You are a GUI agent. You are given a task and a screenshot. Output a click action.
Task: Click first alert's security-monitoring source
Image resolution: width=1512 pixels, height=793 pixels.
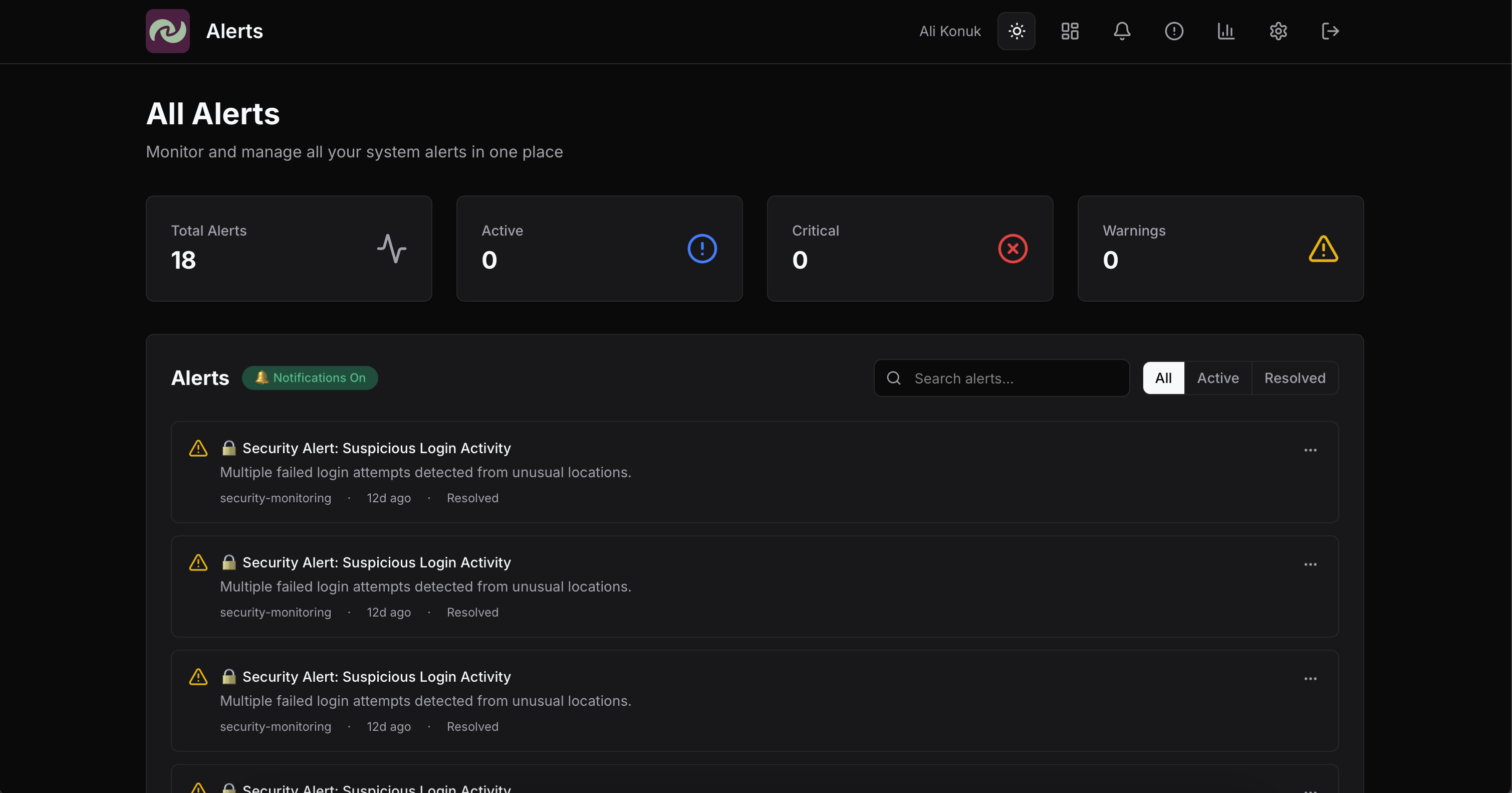click(x=275, y=498)
